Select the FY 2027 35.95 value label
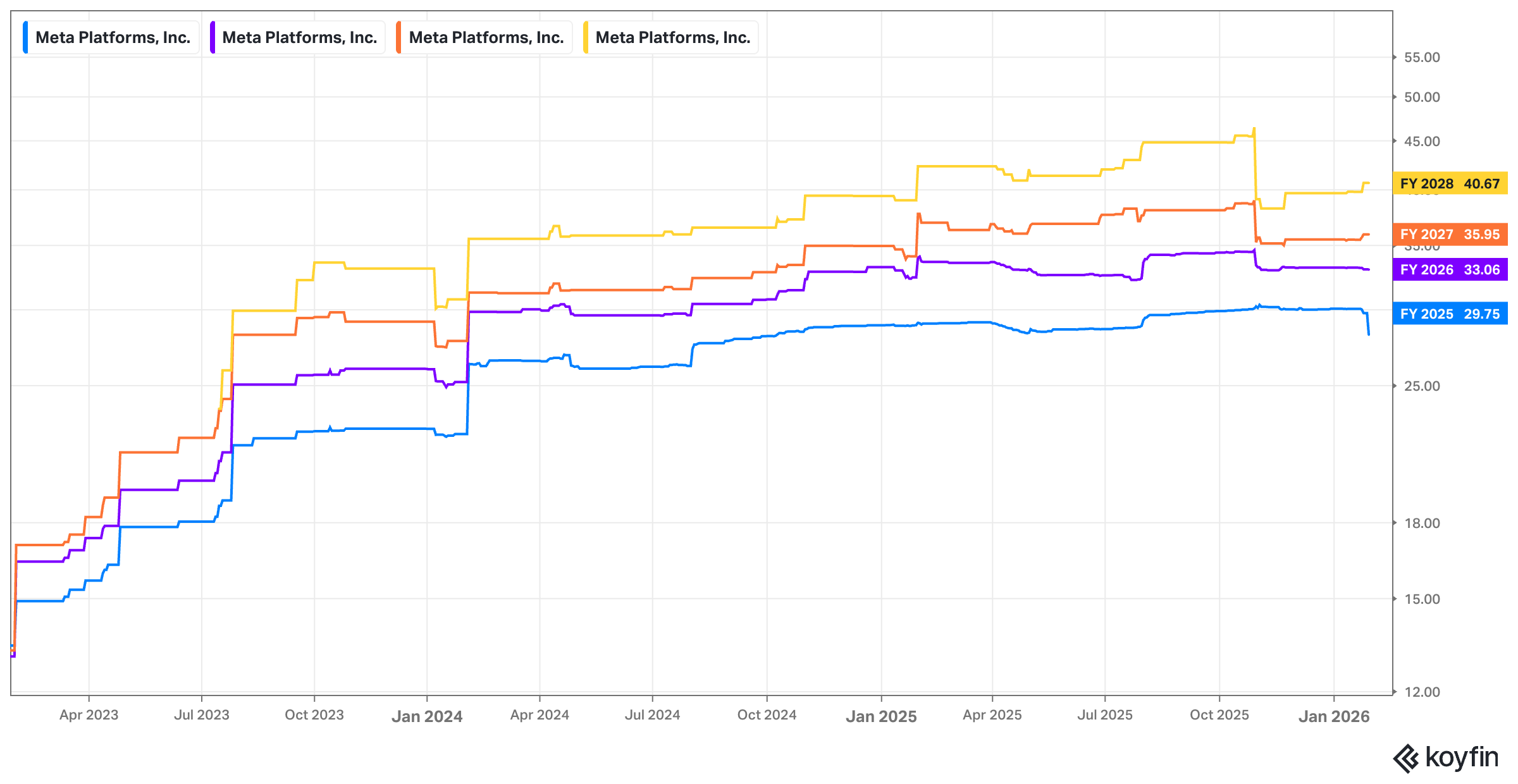1518x784 pixels. (1450, 235)
